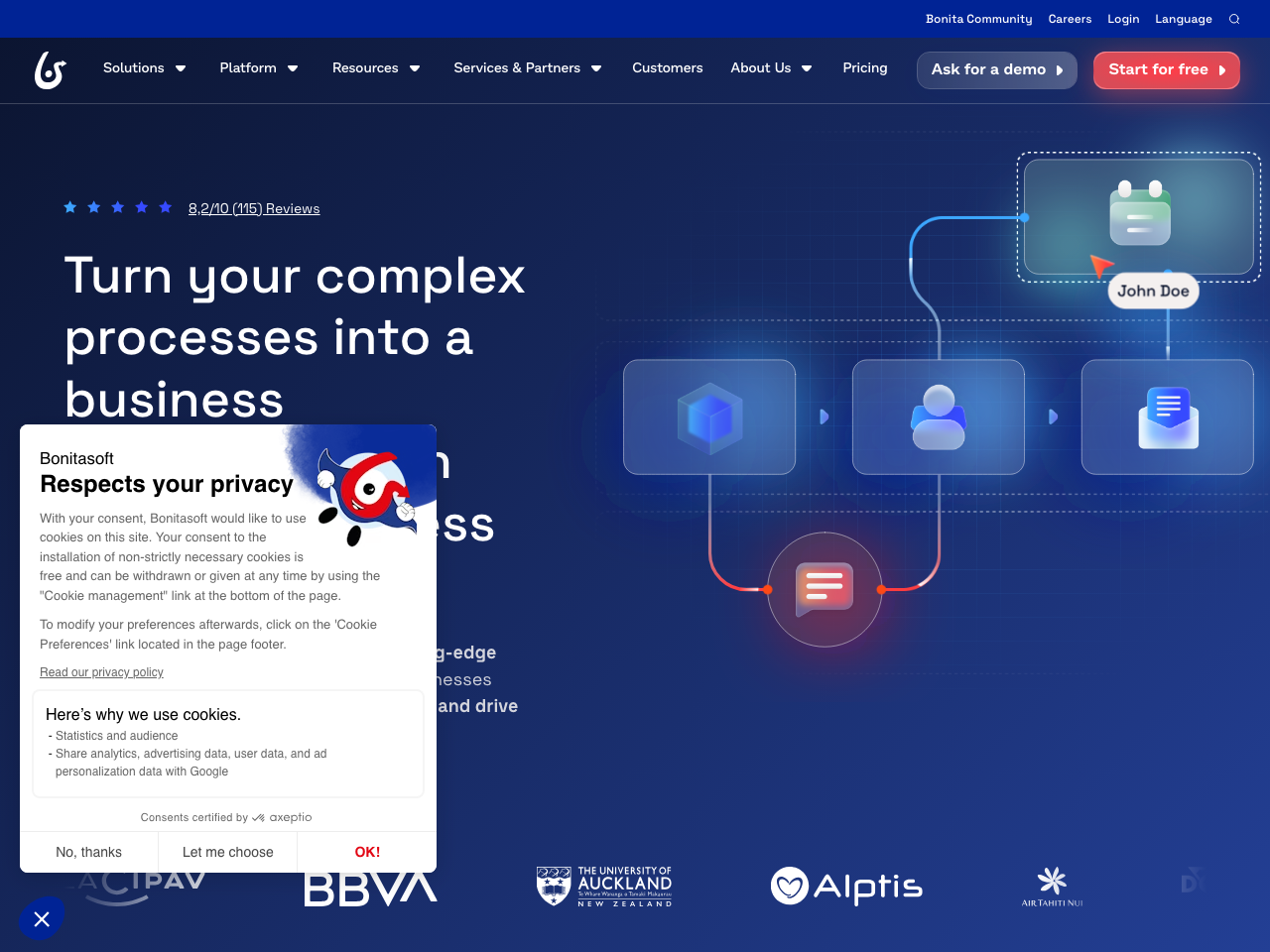The image size is (1270, 952).
Task: Click the document message node in the diagram
Action: point(1167,416)
